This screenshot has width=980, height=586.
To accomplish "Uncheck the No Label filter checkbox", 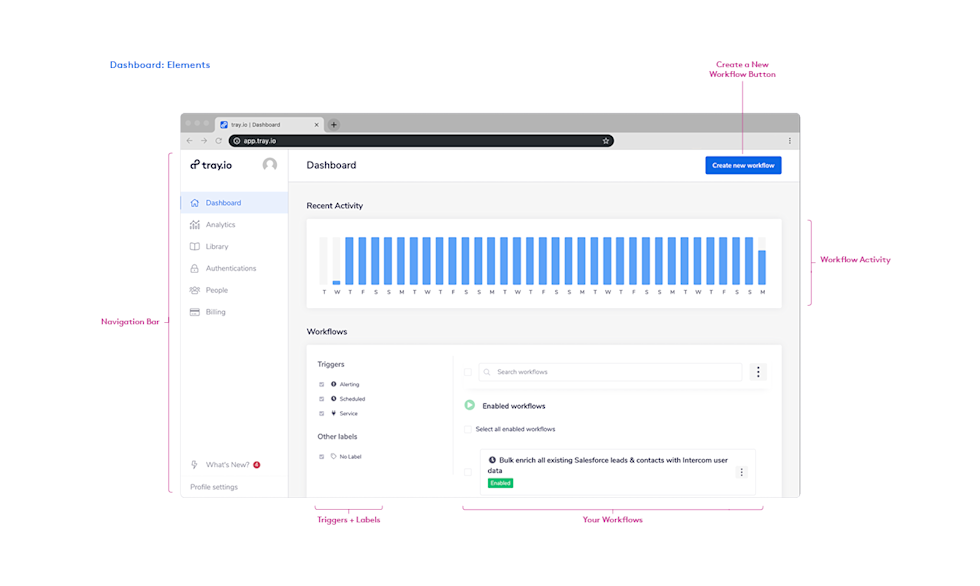I will [x=322, y=456].
